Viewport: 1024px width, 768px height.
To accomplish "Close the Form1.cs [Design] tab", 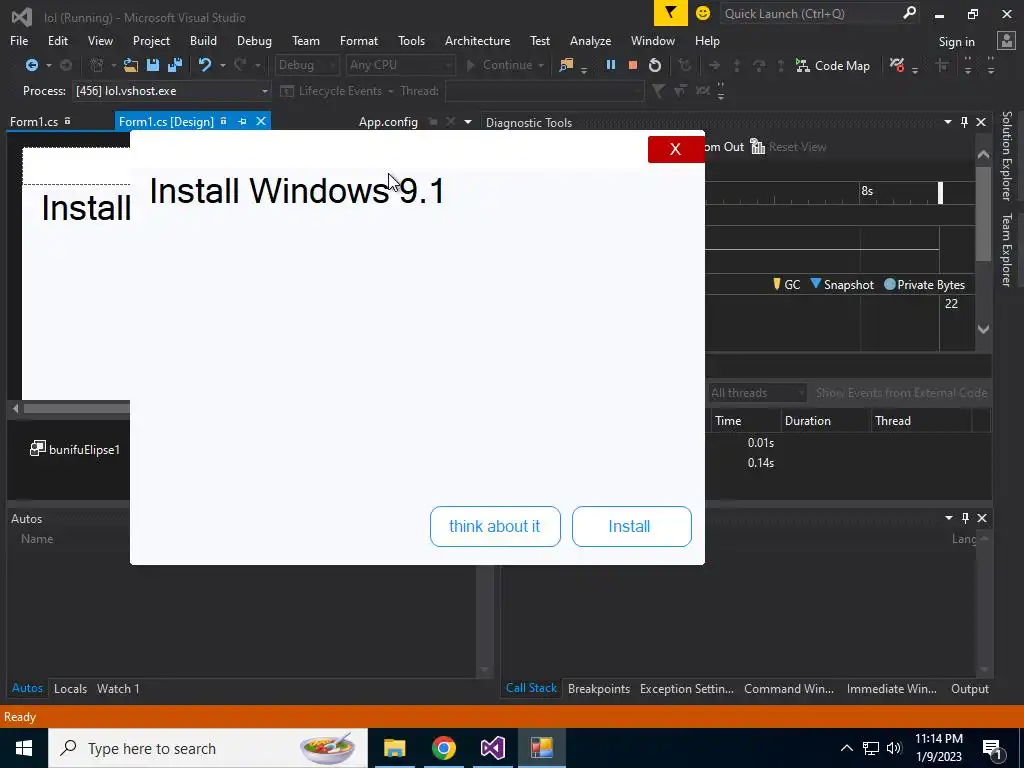I will [261, 121].
